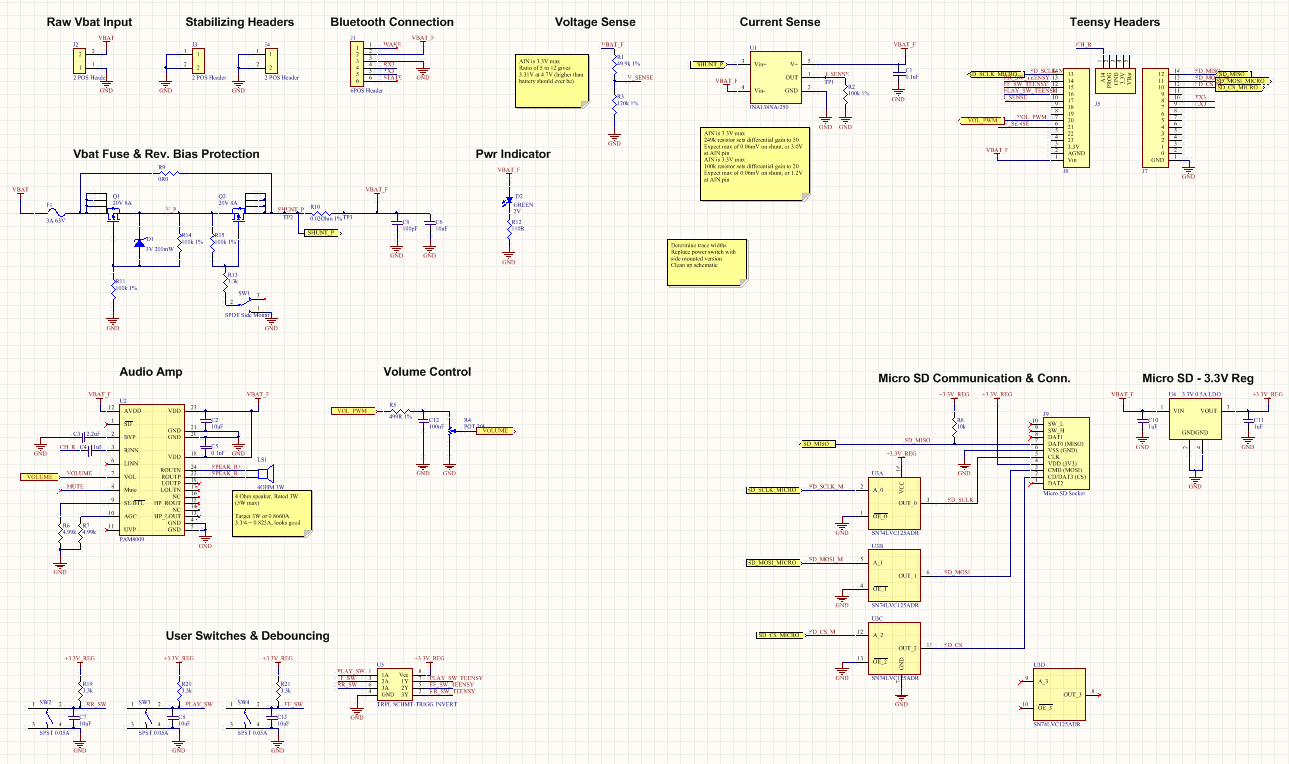The height and width of the screenshot is (764, 1289).
Task: Click the "Current Sense" section title
Action: point(780,22)
